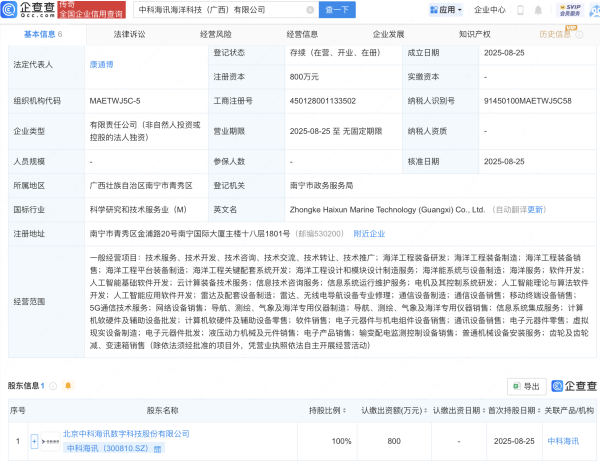600x461 pixels.
Task: Open 北京中科海讯数字科技股份有限公司 shareholder link
Action: pyautogui.click(x=126, y=433)
